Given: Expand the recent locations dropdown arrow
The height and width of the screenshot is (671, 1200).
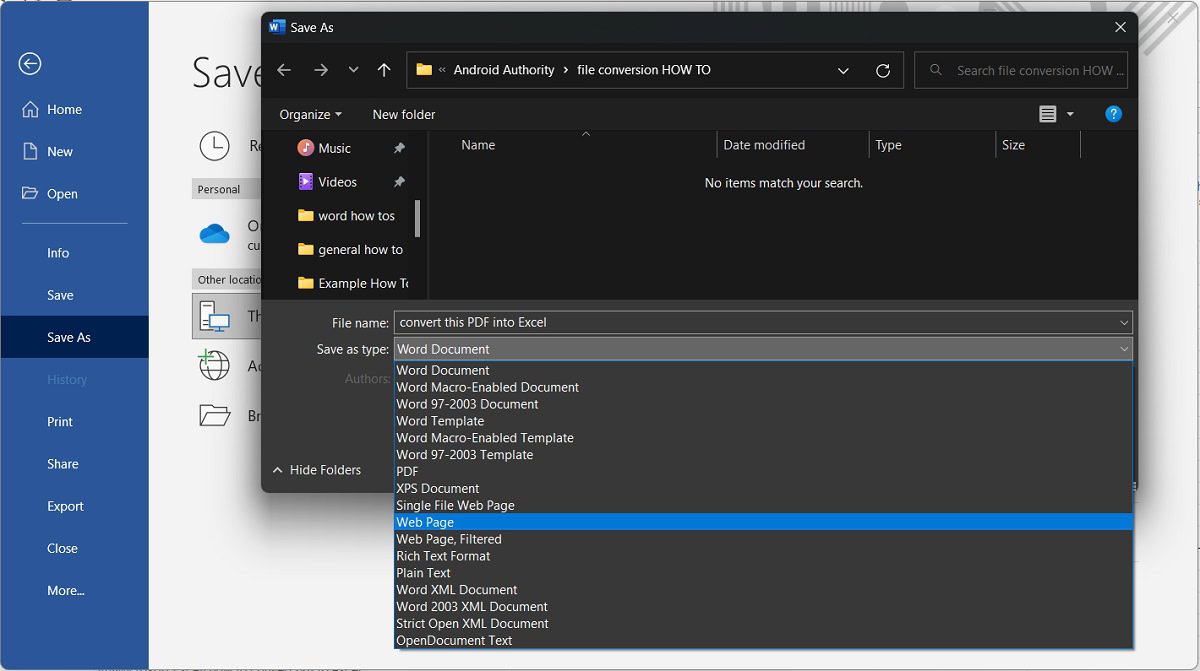Looking at the screenshot, I should [353, 70].
